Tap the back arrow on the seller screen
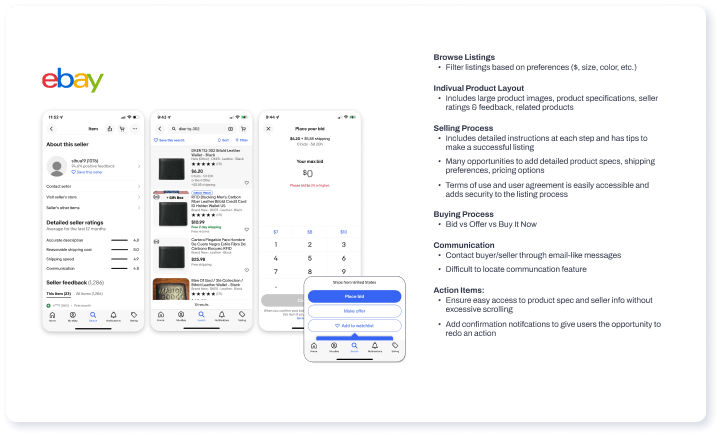The image size is (720, 436). click(x=51, y=129)
